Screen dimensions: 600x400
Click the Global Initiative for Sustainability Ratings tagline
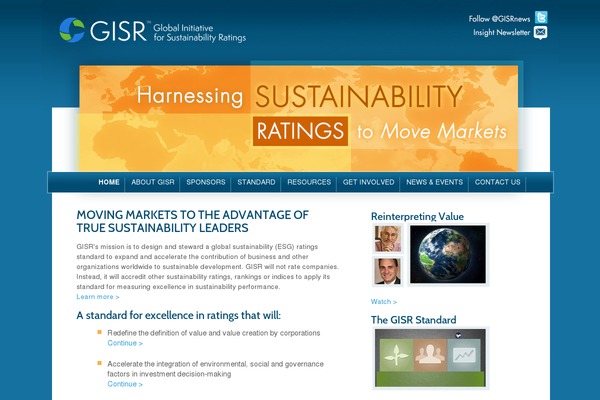click(199, 33)
